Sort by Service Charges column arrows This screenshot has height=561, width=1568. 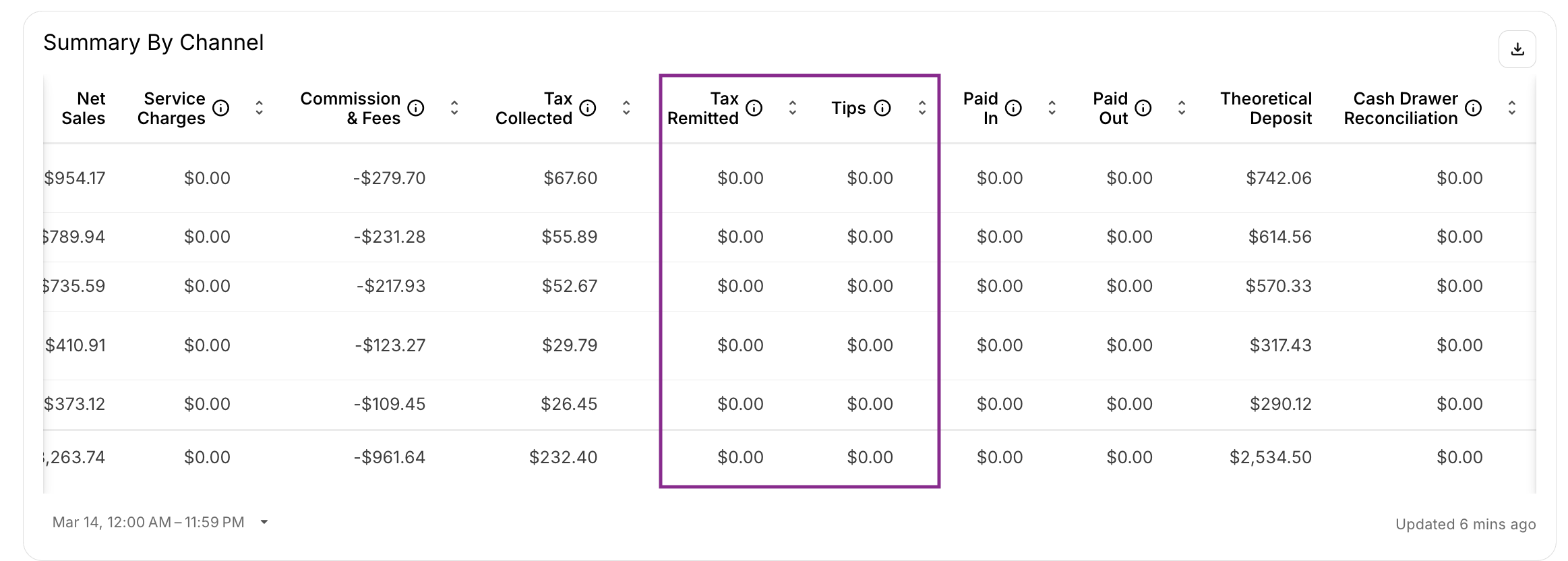point(260,108)
